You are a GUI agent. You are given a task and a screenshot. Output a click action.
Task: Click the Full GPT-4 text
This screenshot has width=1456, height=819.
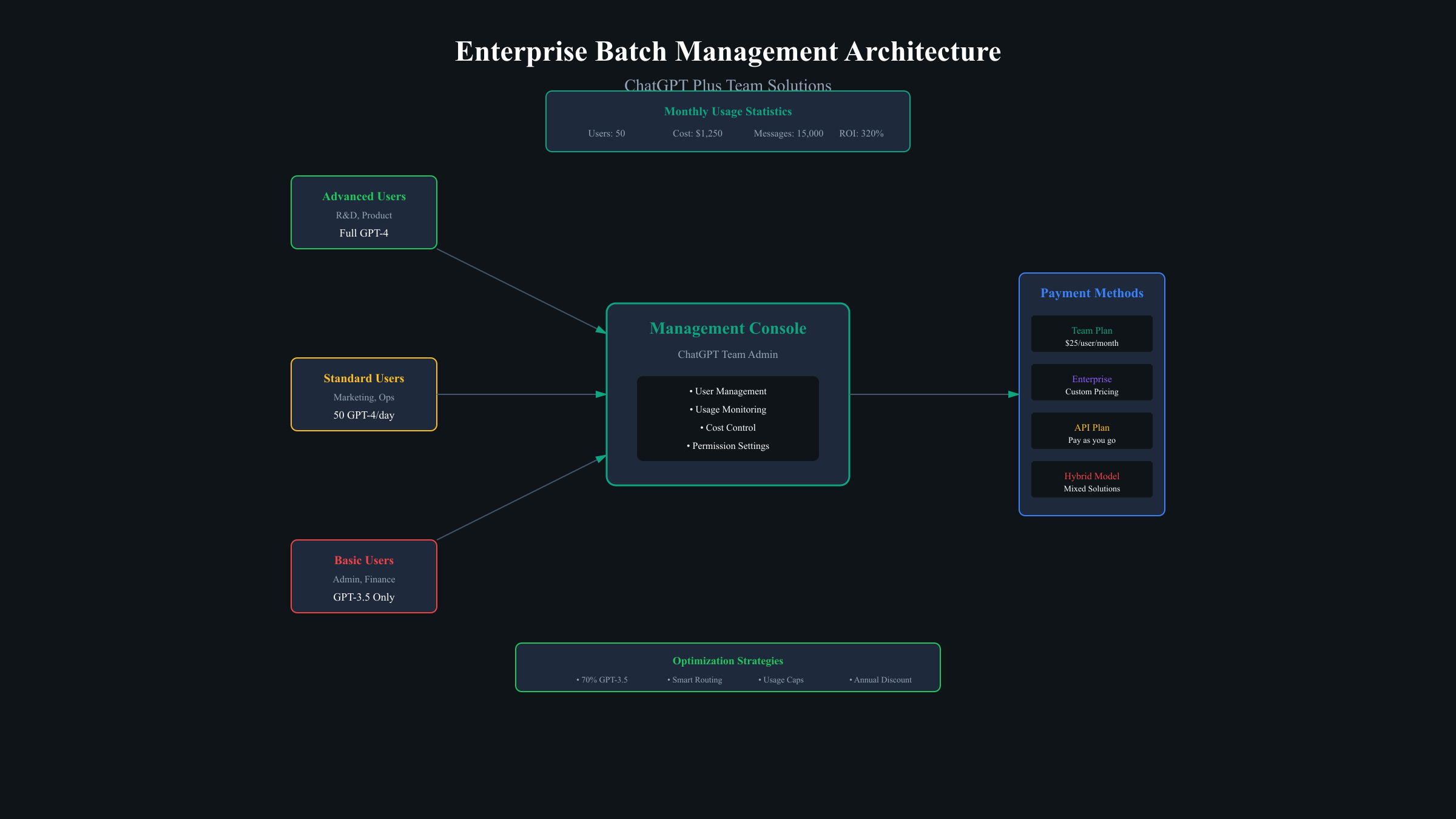(x=364, y=233)
